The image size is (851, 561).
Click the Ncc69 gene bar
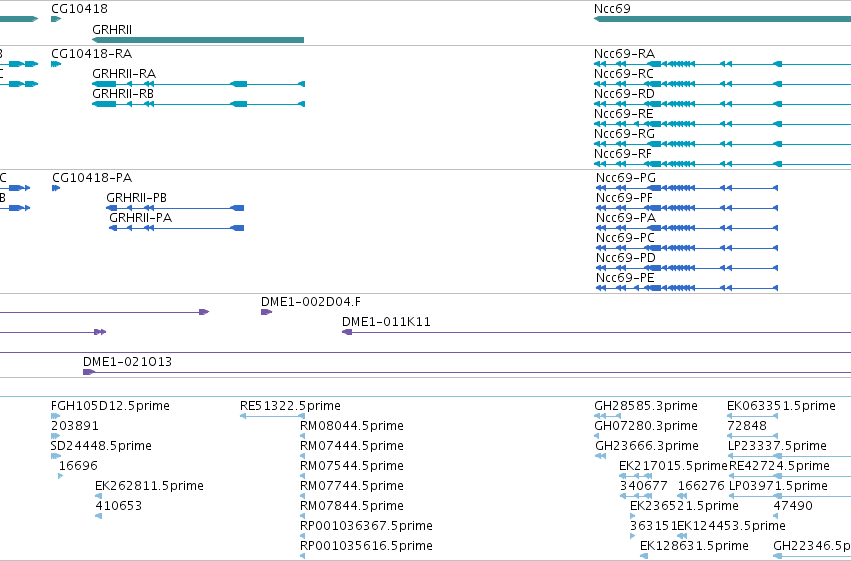pyautogui.click(x=722, y=19)
